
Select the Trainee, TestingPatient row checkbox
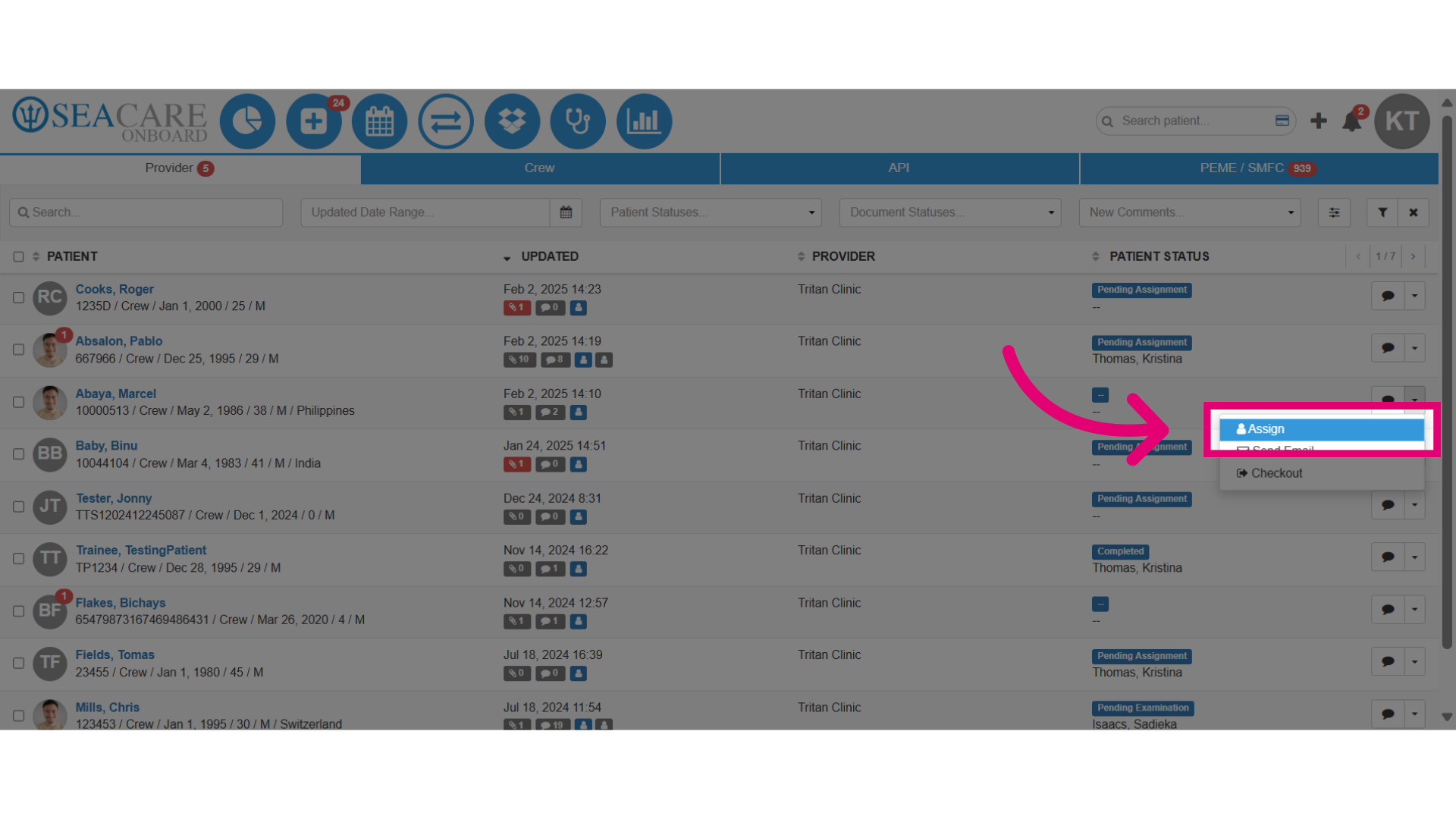[18, 559]
